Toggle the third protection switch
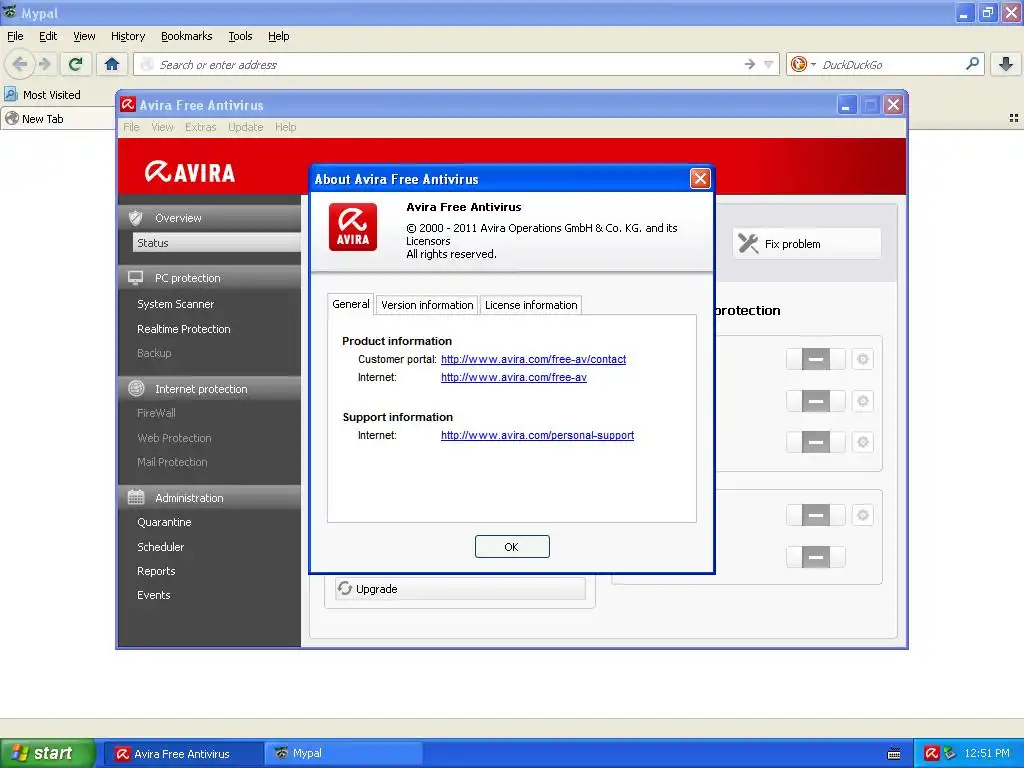Screen dimensions: 1024x768 816,442
